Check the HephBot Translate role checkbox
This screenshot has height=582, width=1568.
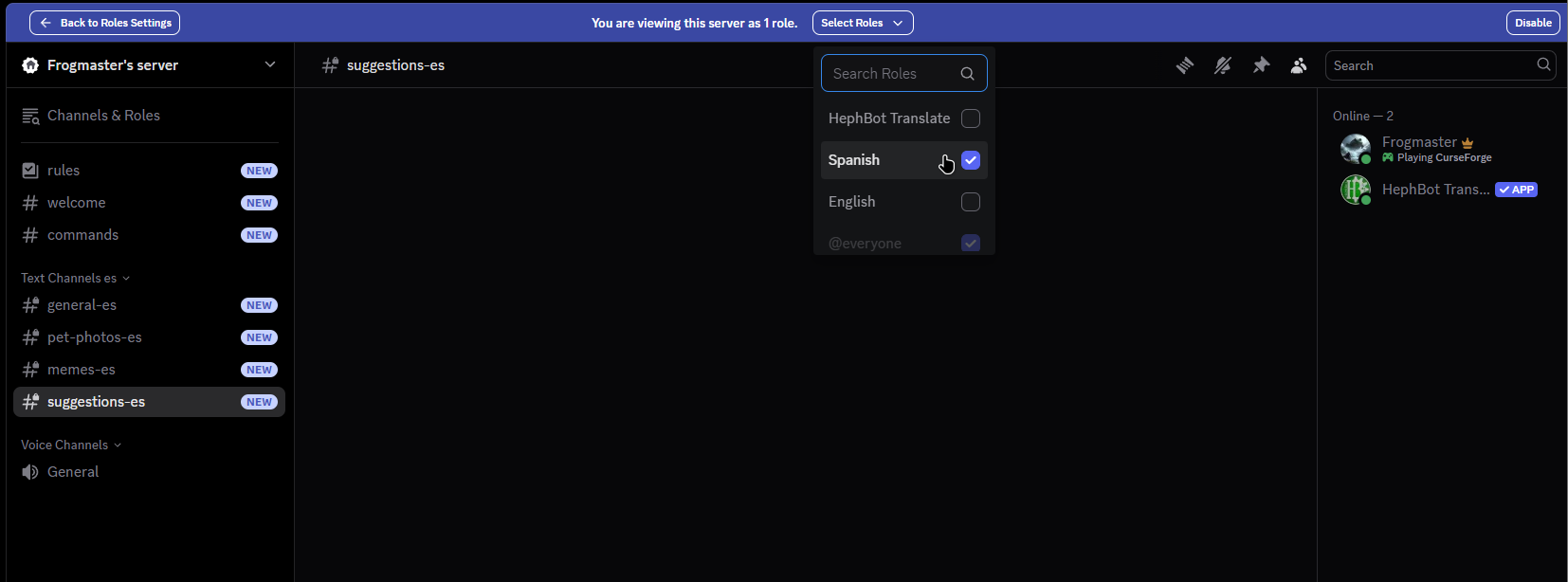(970, 118)
